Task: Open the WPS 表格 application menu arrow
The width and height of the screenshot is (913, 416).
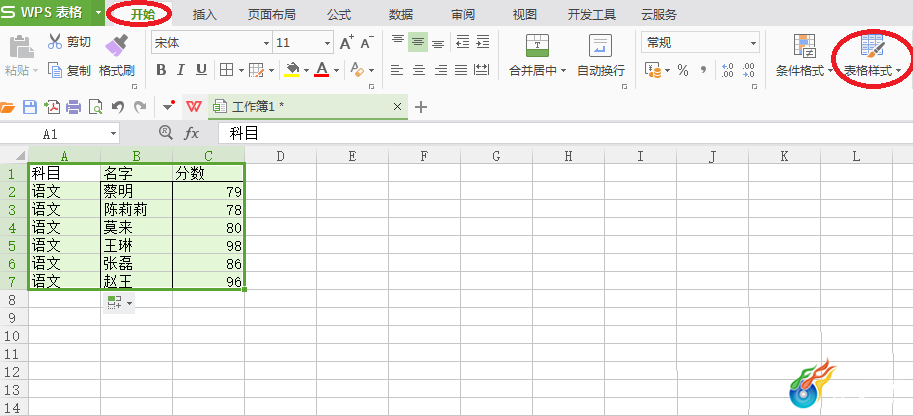Action: (x=98, y=13)
